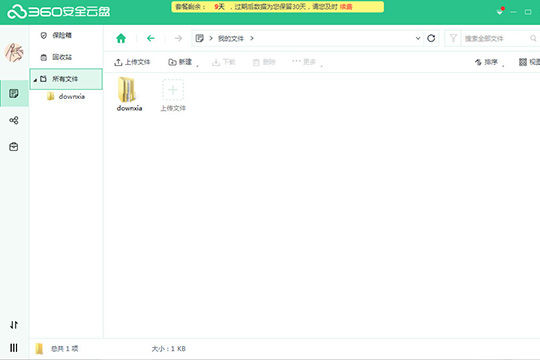This screenshot has height=360, width=540.
Task: Navigate back with the green arrow
Action: point(151,38)
